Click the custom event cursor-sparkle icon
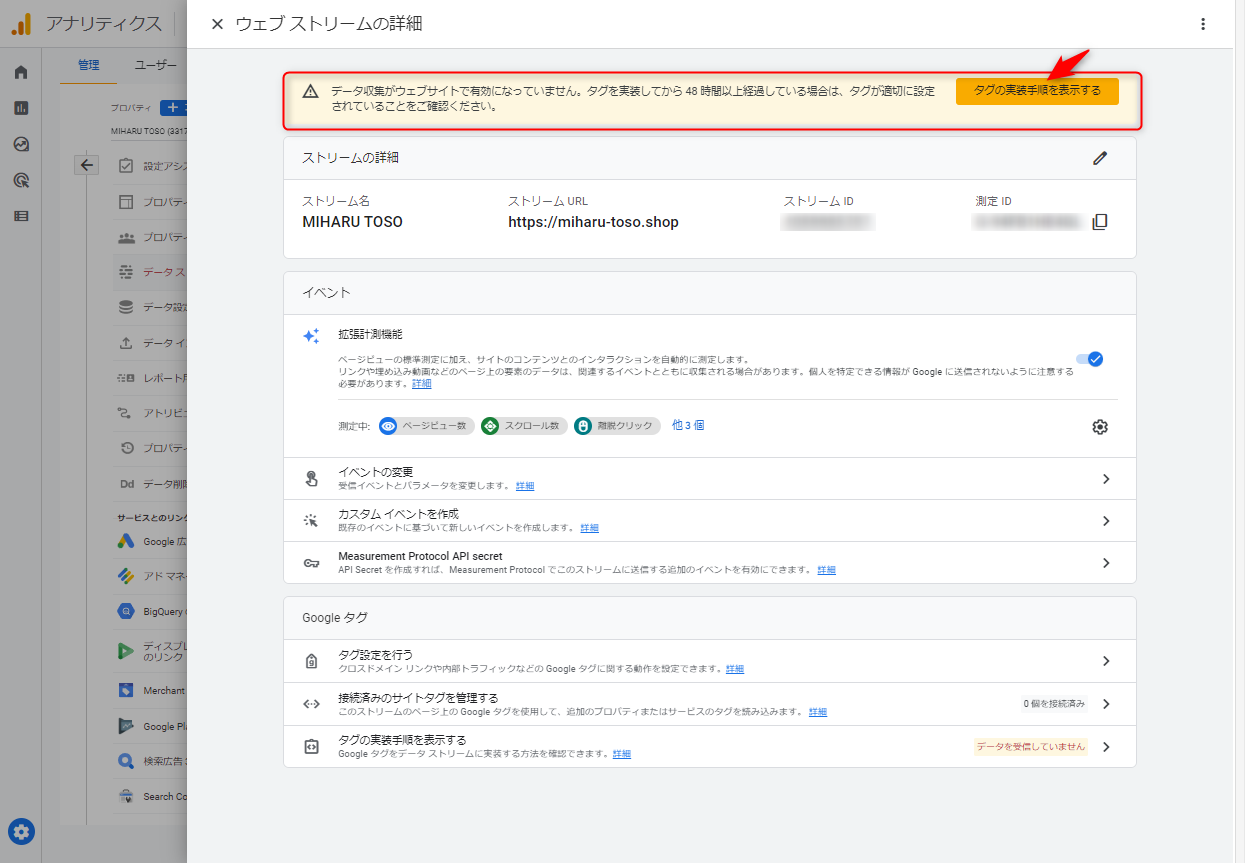The height and width of the screenshot is (863, 1245). point(311,521)
